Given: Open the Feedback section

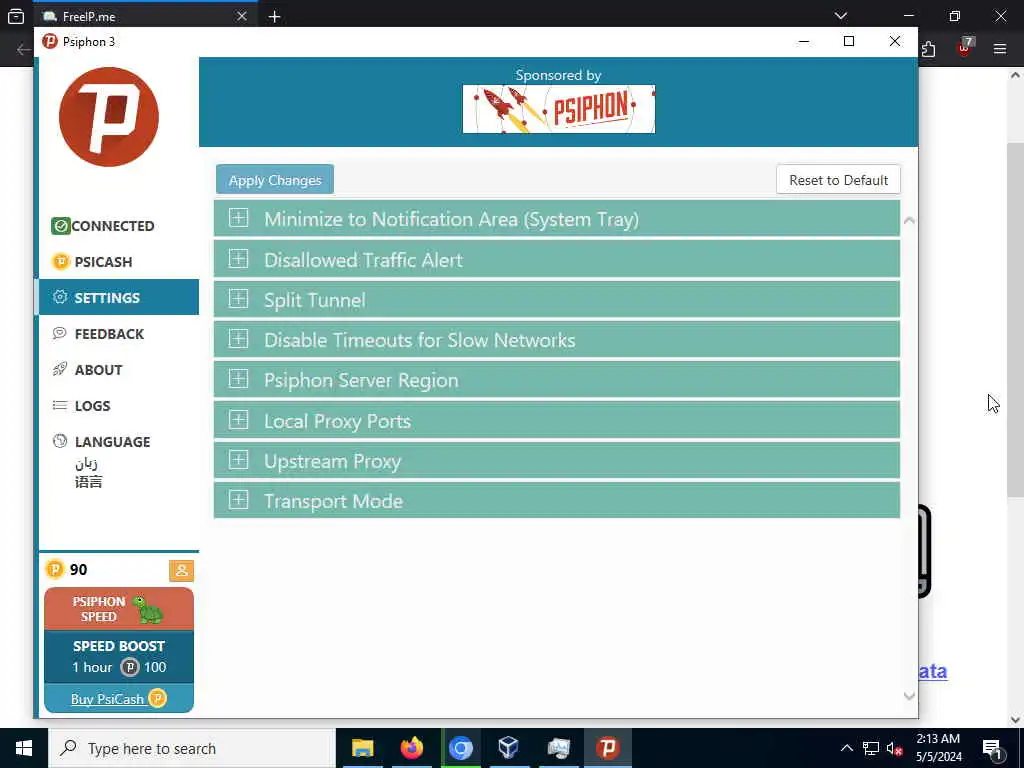Looking at the screenshot, I should [98, 334].
